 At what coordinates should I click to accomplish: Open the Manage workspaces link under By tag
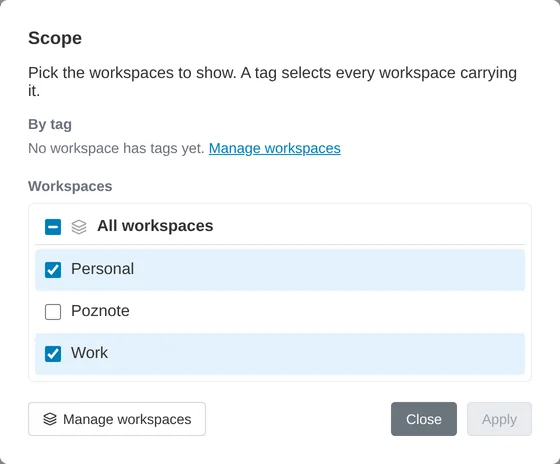275,148
